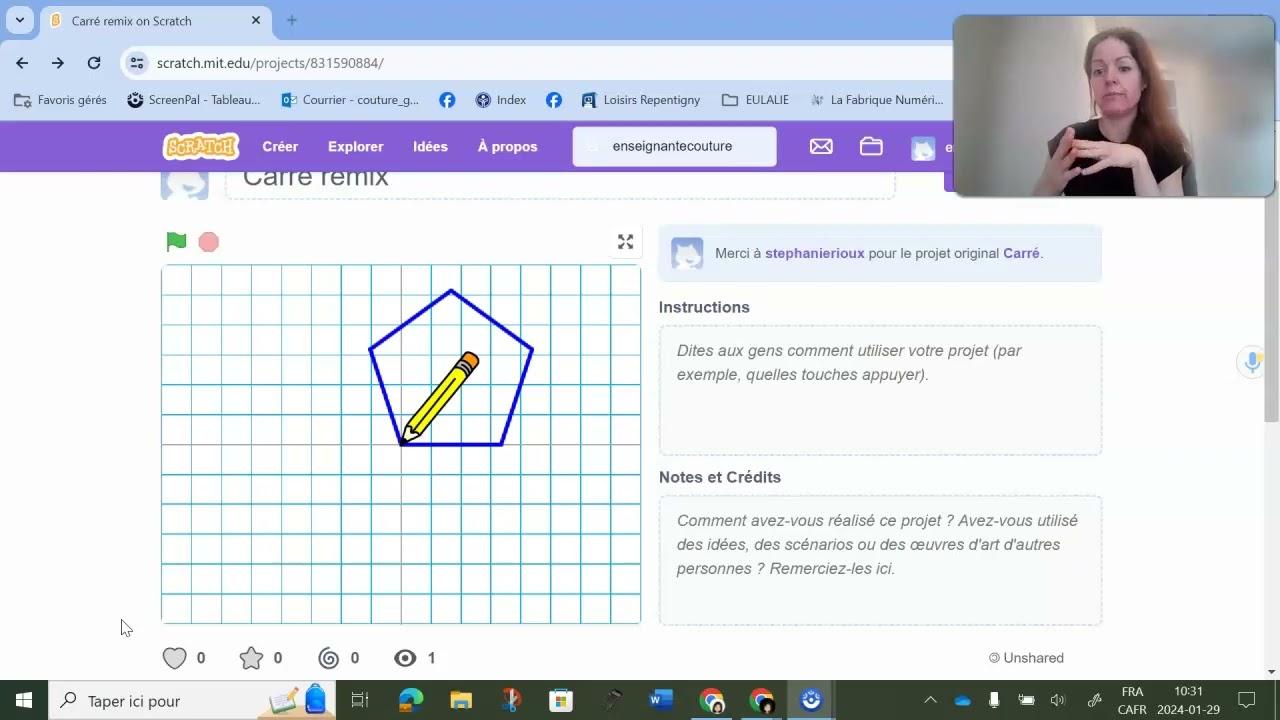Open Loisirs Repentigny bookmark
The width and height of the screenshot is (1280, 720).
(641, 100)
